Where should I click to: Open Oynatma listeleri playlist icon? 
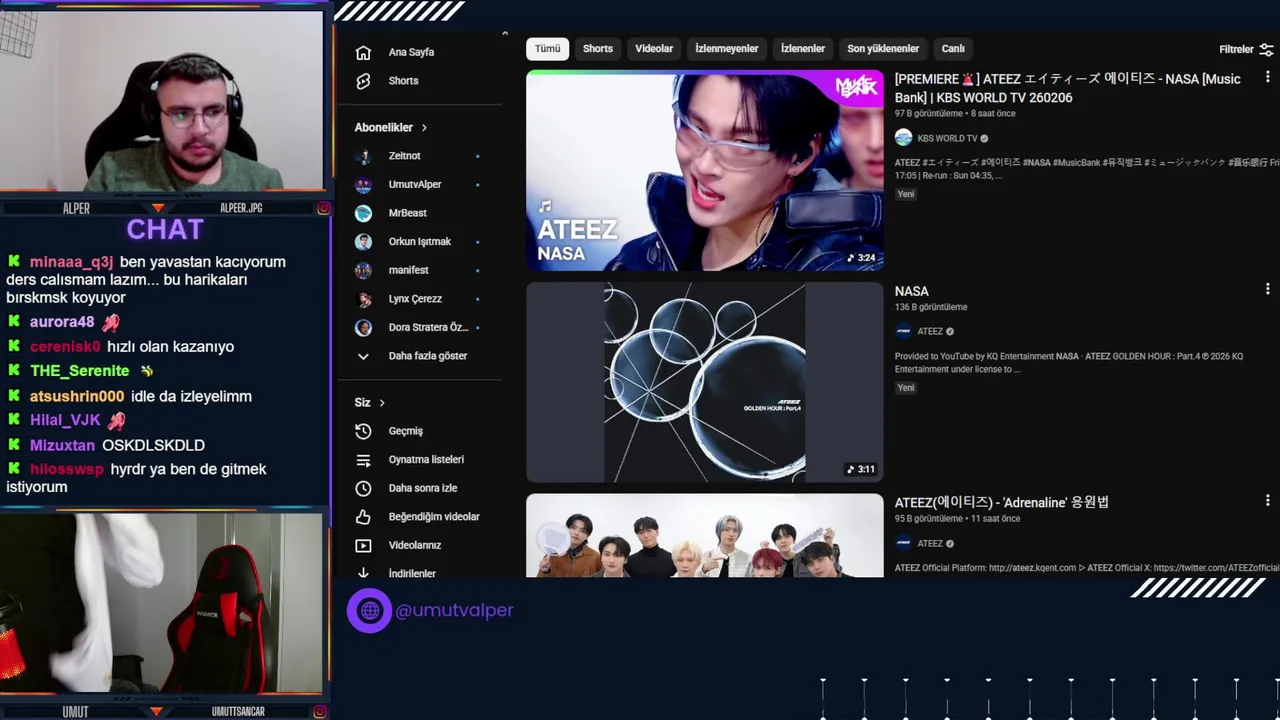click(x=363, y=460)
